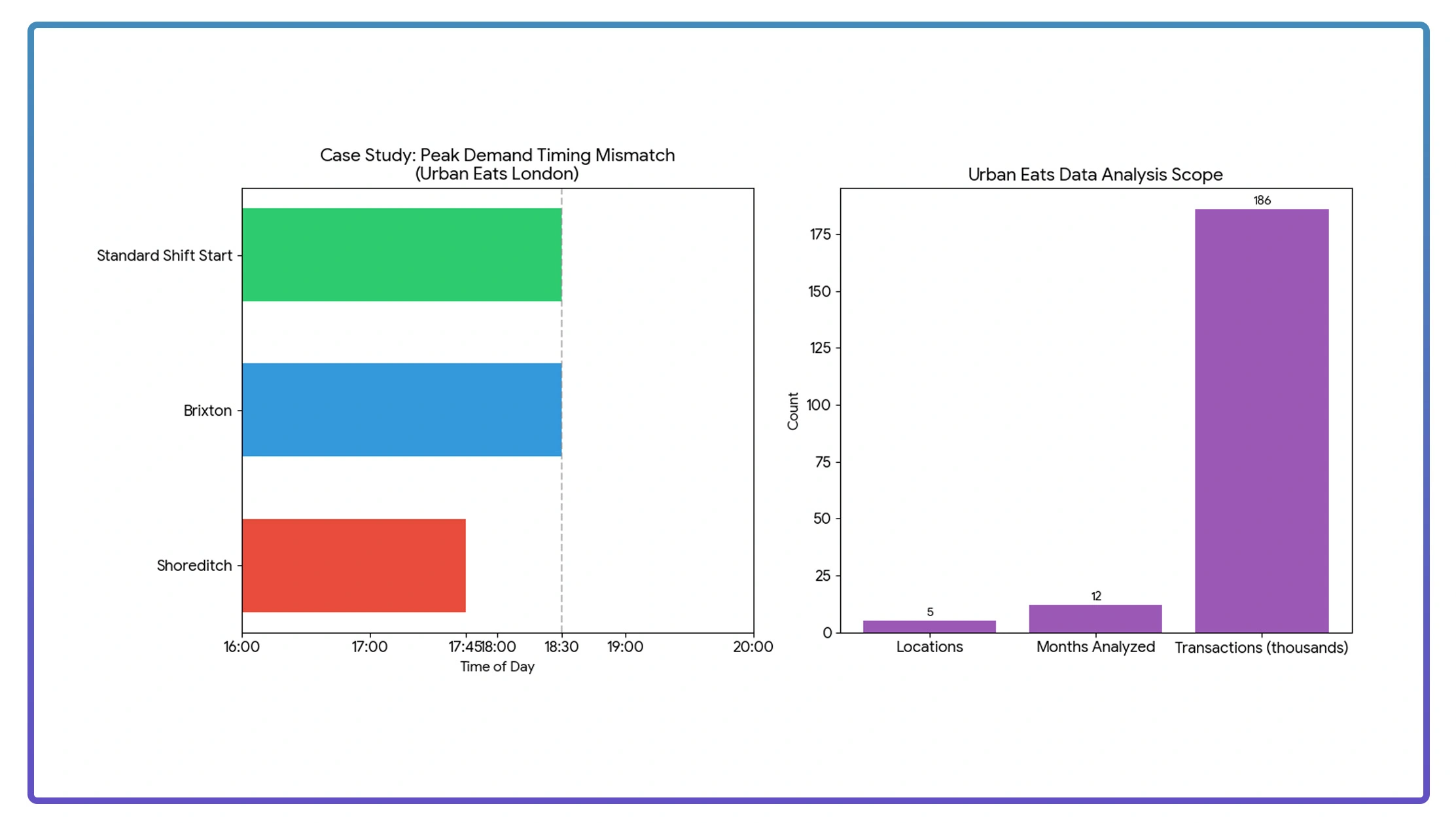1456x823 pixels.
Task: Click the value label 12
Action: point(1094,596)
